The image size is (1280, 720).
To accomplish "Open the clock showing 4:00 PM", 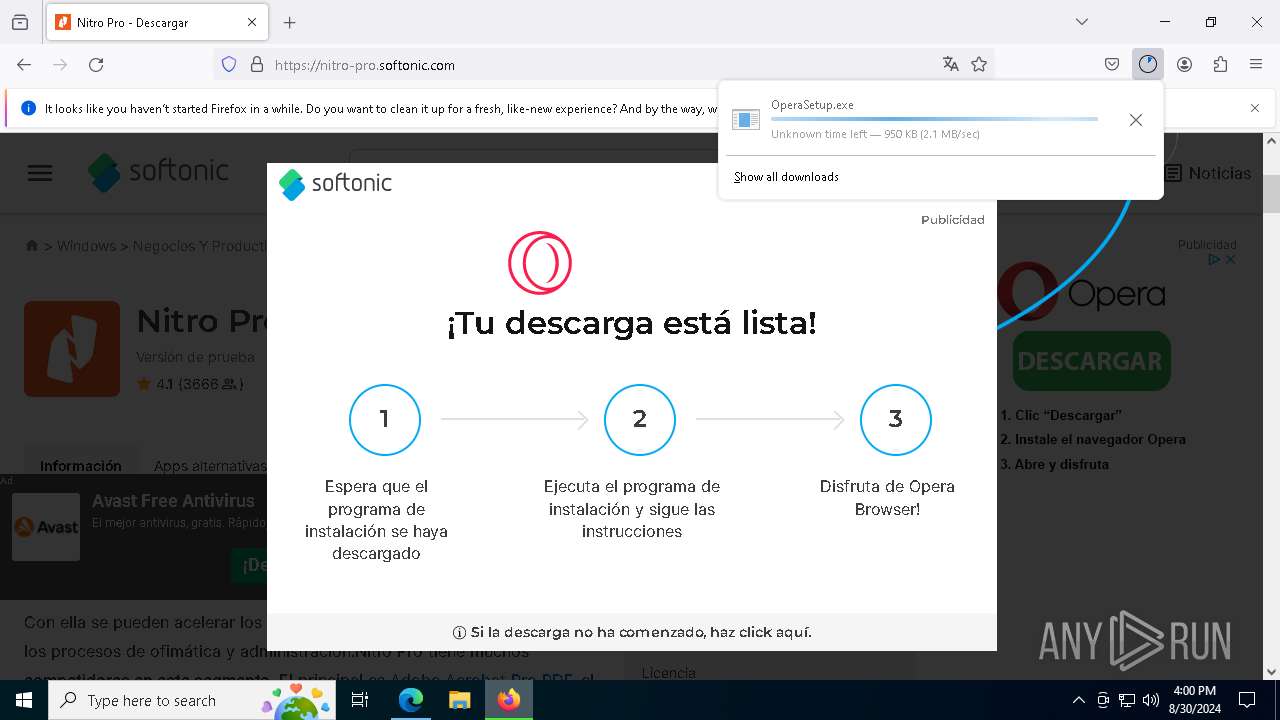I will tap(1194, 700).
